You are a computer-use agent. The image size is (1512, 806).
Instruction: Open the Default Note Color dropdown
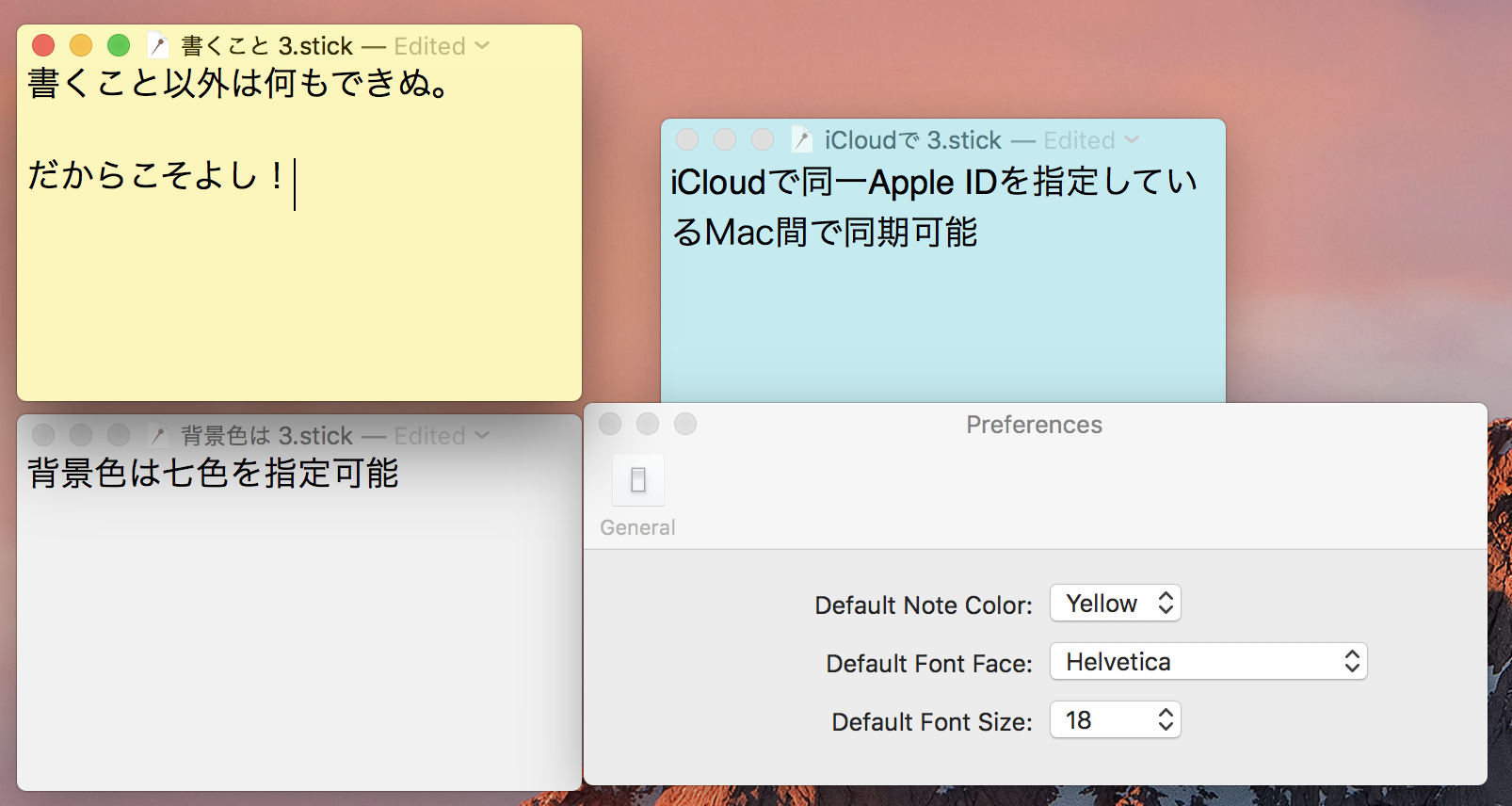[1116, 604]
